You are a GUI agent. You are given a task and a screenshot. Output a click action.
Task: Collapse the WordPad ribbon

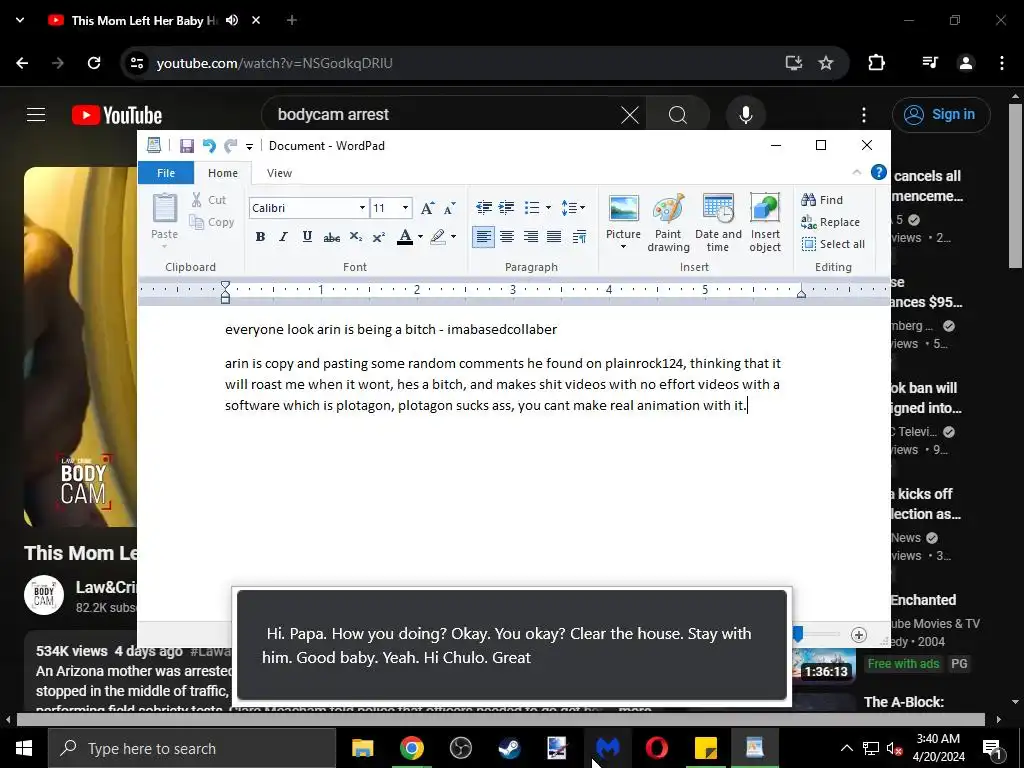tap(857, 172)
